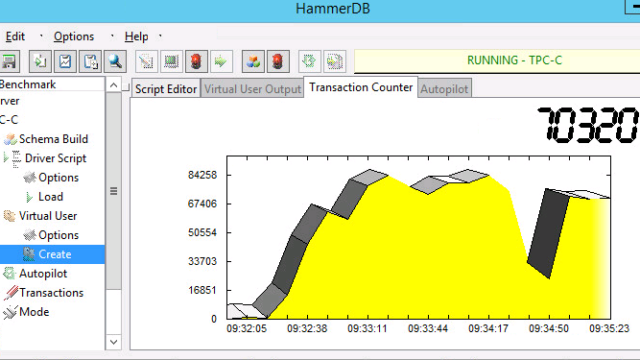Image resolution: width=640 pixels, height=360 pixels.
Task: Click the clipboard copy-paste toolbar icon
Action: tap(90, 62)
